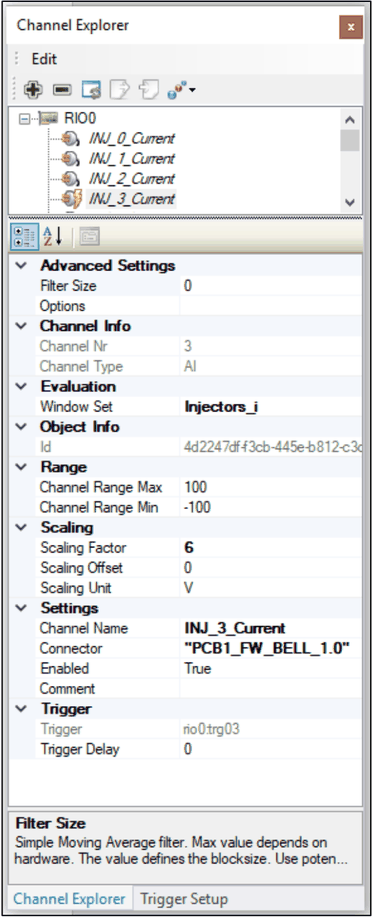Switch to the Trigger Setup tab
Image resolution: width=372 pixels, height=918 pixels.
[184, 899]
